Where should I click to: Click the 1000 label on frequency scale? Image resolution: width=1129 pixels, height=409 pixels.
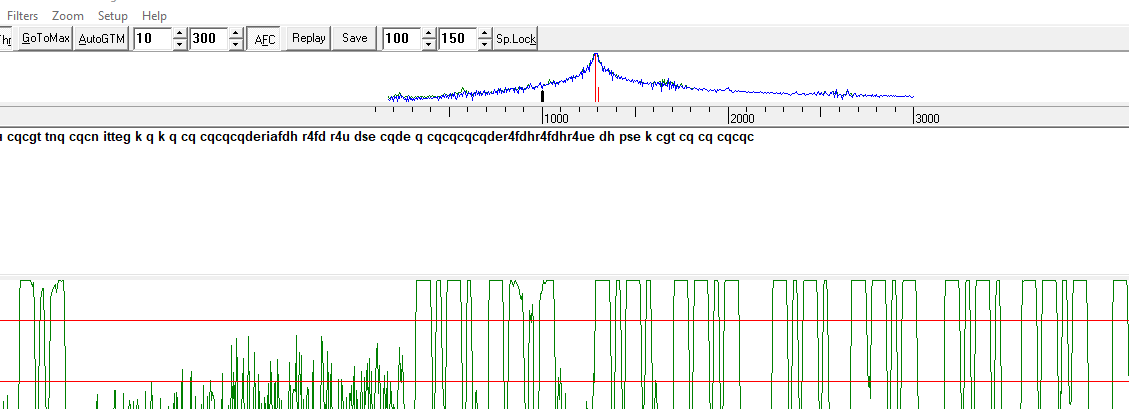point(556,119)
